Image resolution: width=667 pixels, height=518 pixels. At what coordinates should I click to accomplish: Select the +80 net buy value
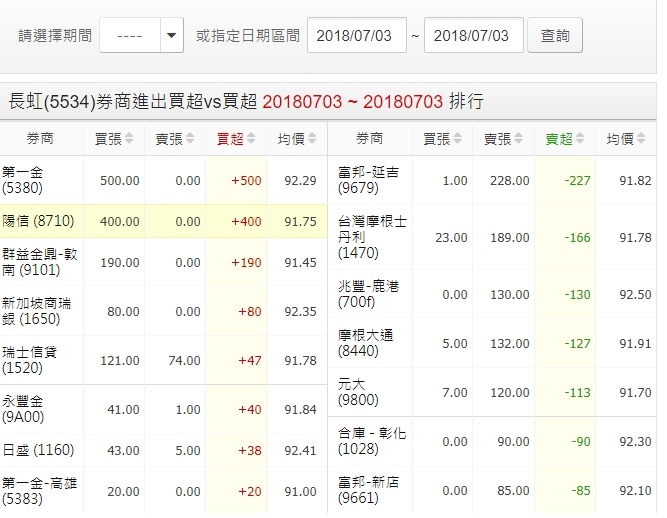250,312
